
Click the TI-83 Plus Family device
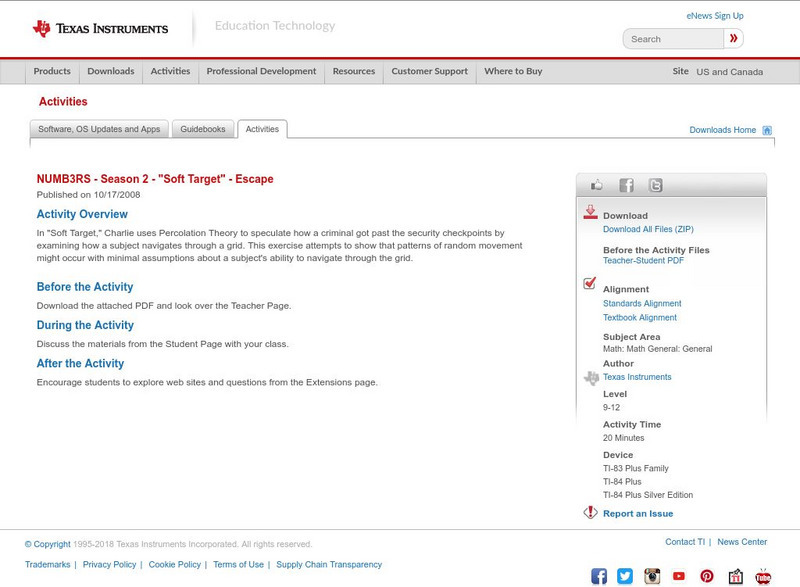[636, 469]
